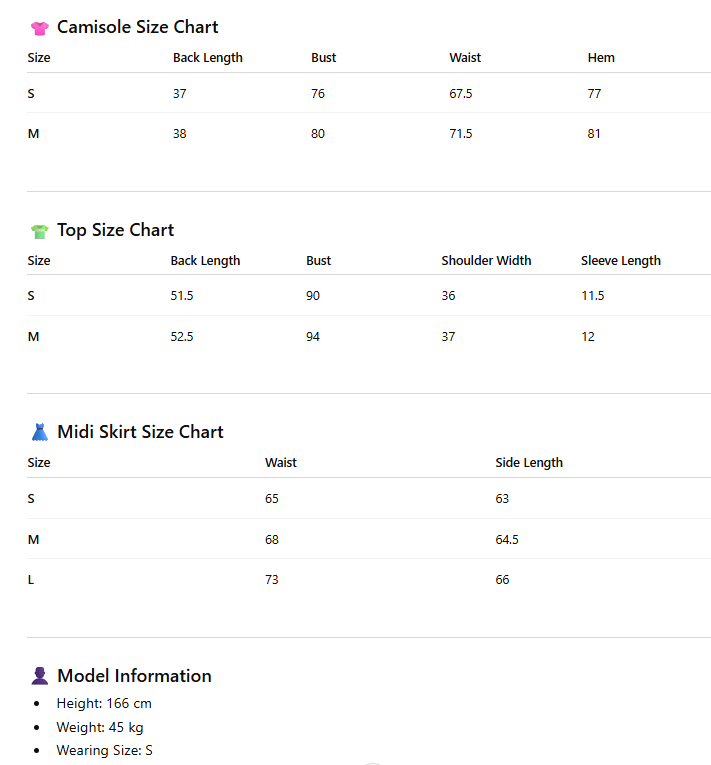
Task: Click the pink shirt icon beside Camisole
Action: 40,28
